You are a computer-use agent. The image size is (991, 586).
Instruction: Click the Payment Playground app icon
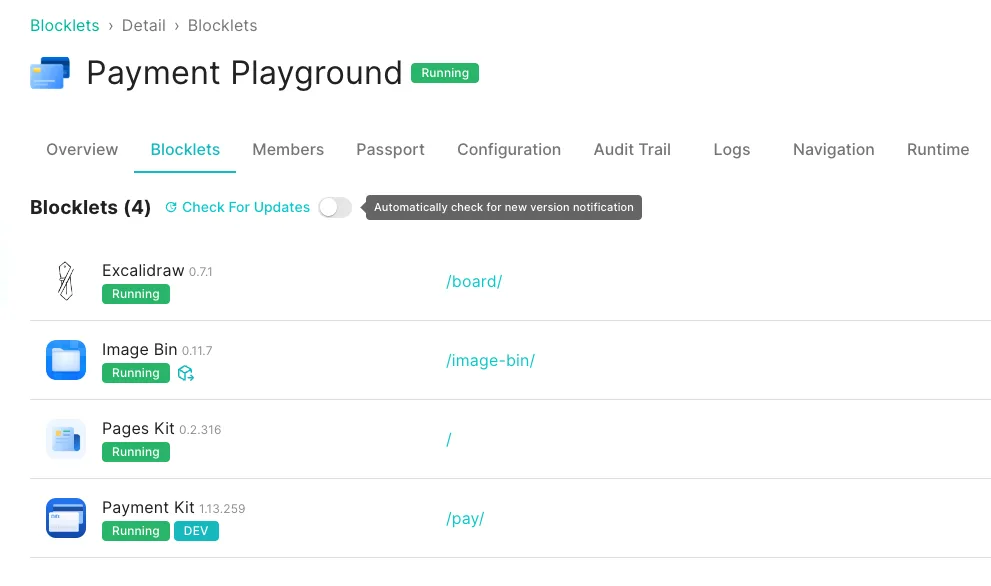(x=50, y=73)
